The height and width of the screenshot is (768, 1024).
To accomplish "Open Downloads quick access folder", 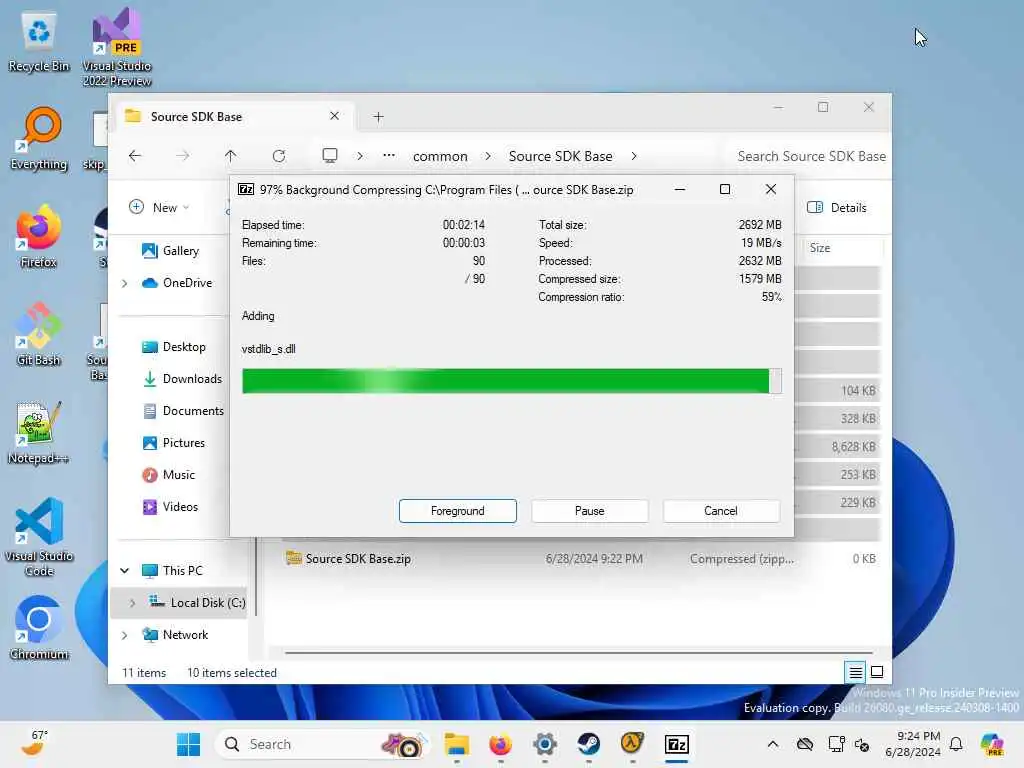I will click(182, 379).
